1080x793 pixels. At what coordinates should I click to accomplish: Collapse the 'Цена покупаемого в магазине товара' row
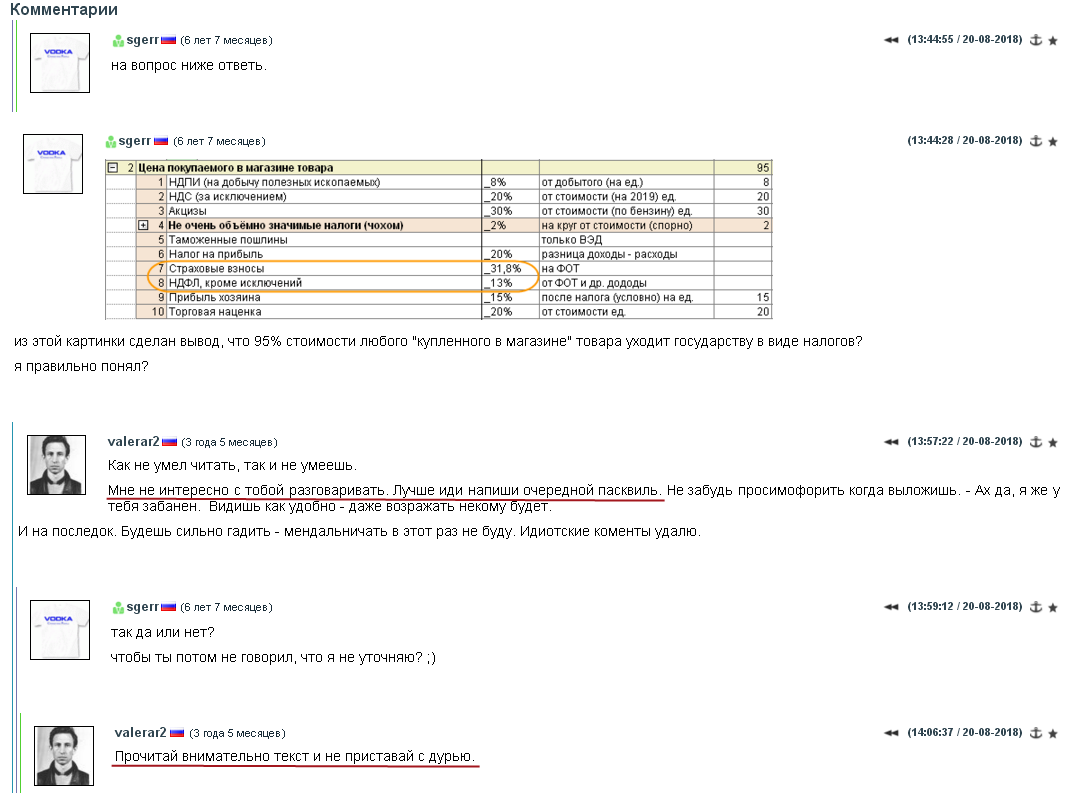coord(113,168)
